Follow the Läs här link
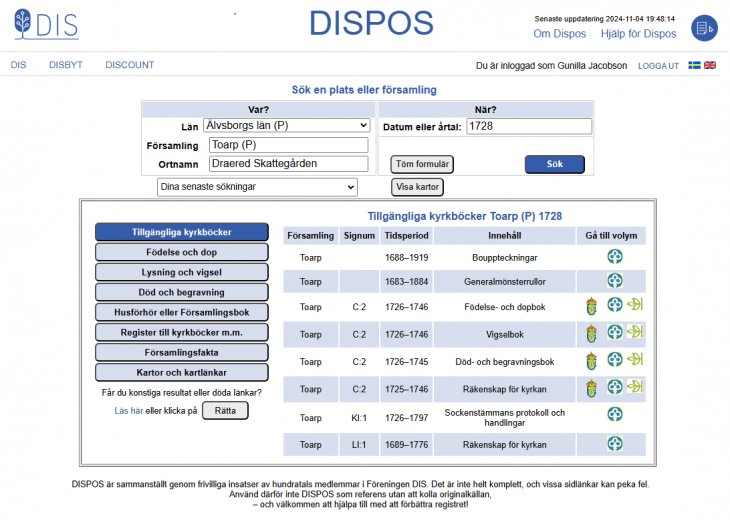The width and height of the screenshot is (730, 520). (128, 411)
